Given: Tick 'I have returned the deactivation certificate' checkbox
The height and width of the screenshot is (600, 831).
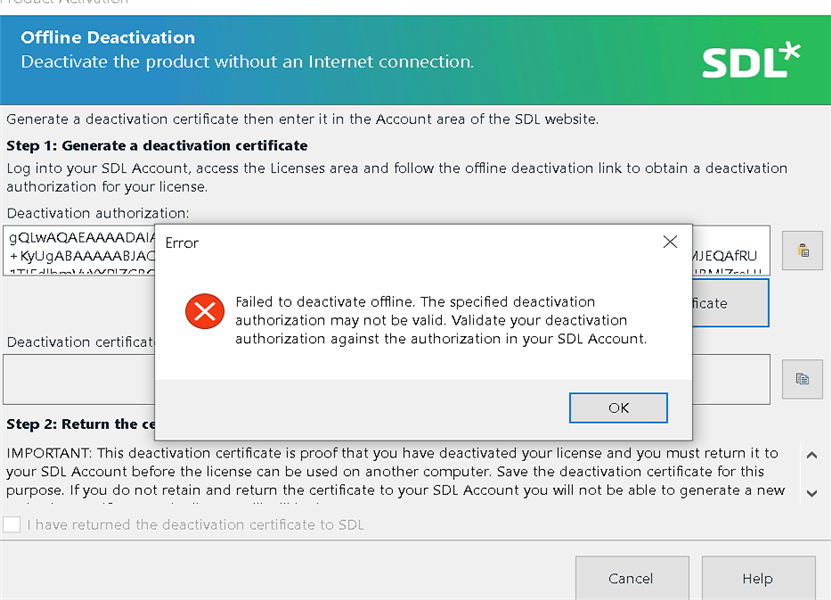Looking at the screenshot, I should [12, 525].
